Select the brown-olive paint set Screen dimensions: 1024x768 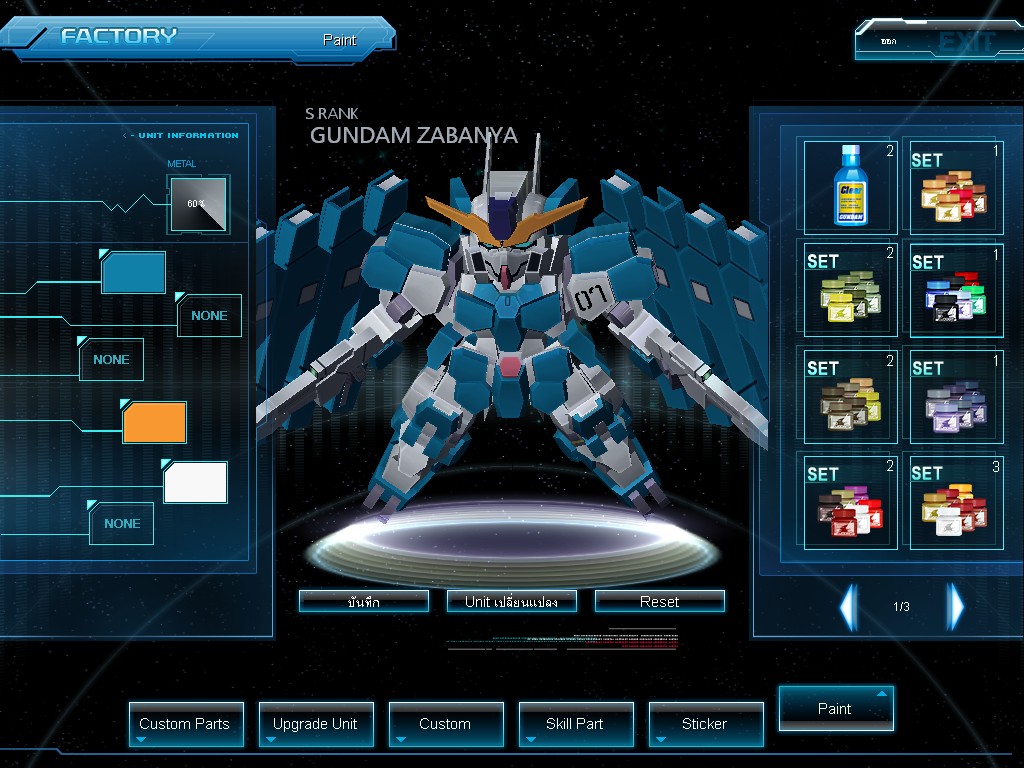850,396
